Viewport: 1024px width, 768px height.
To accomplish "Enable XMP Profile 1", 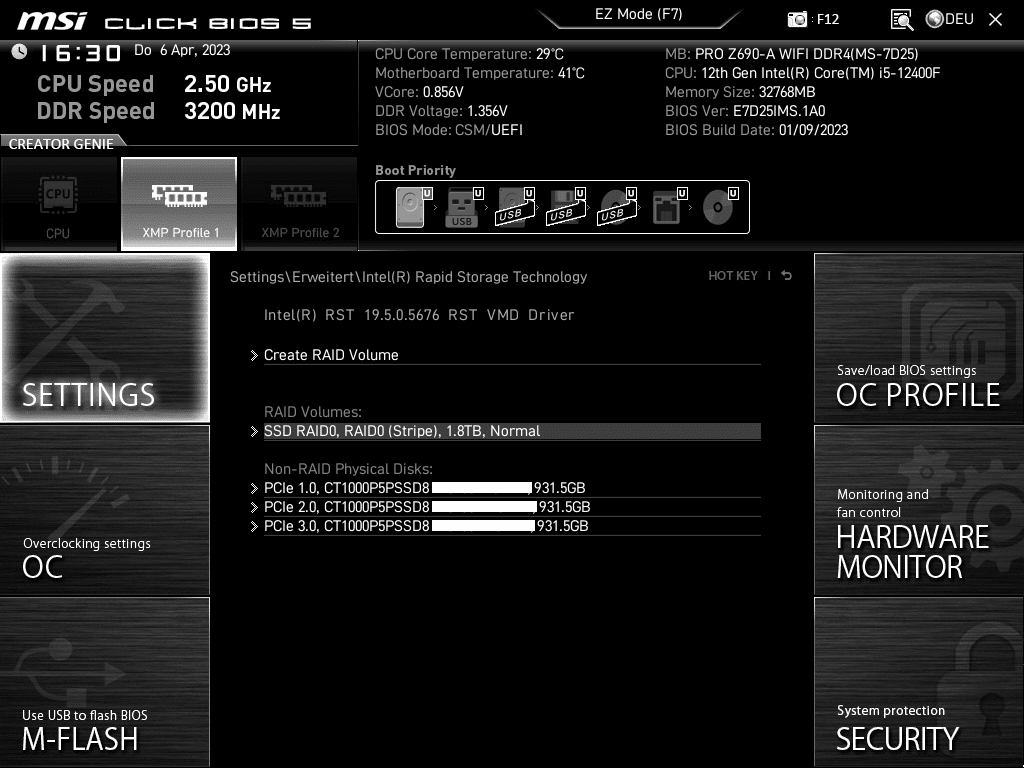I will (179, 203).
